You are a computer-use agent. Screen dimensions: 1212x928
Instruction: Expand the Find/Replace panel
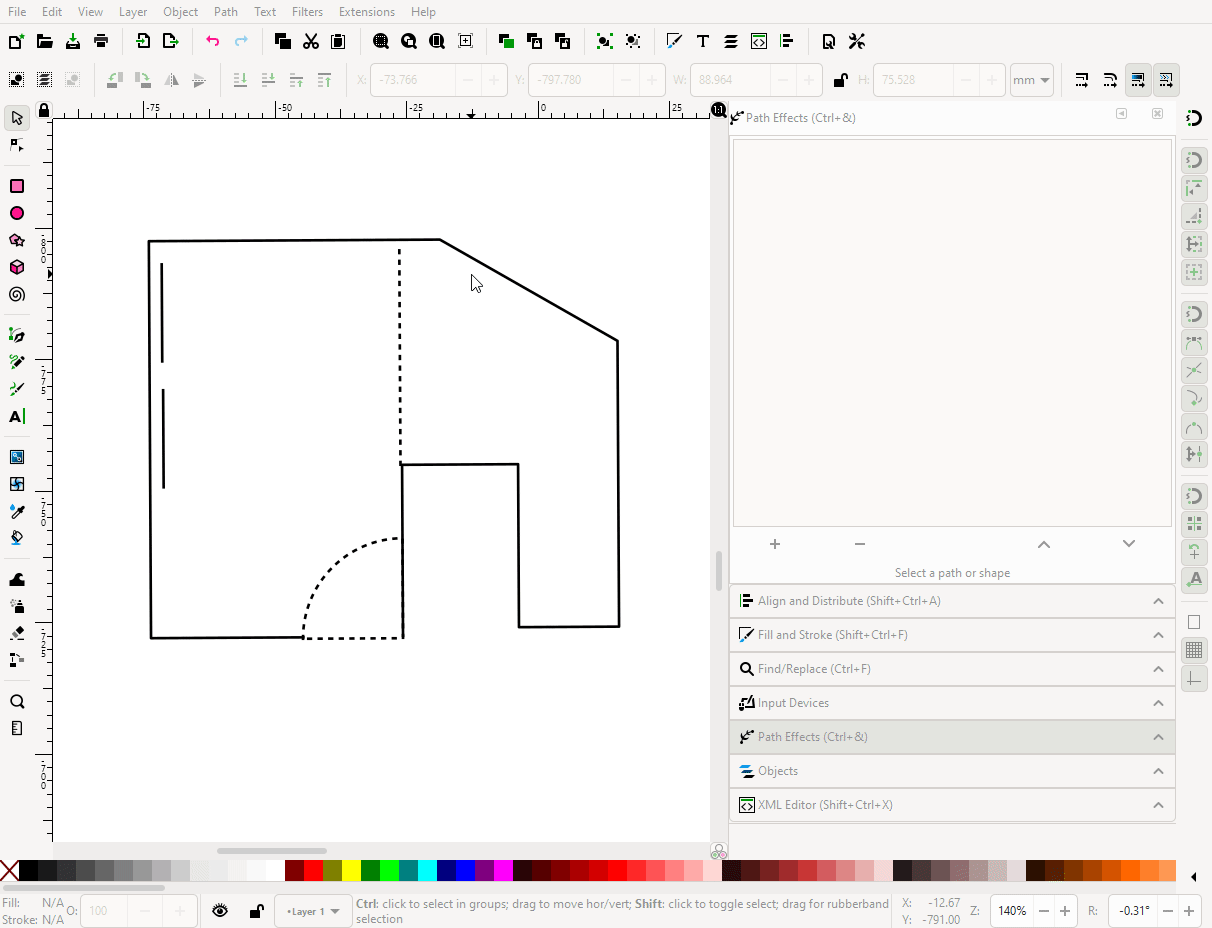(952, 669)
